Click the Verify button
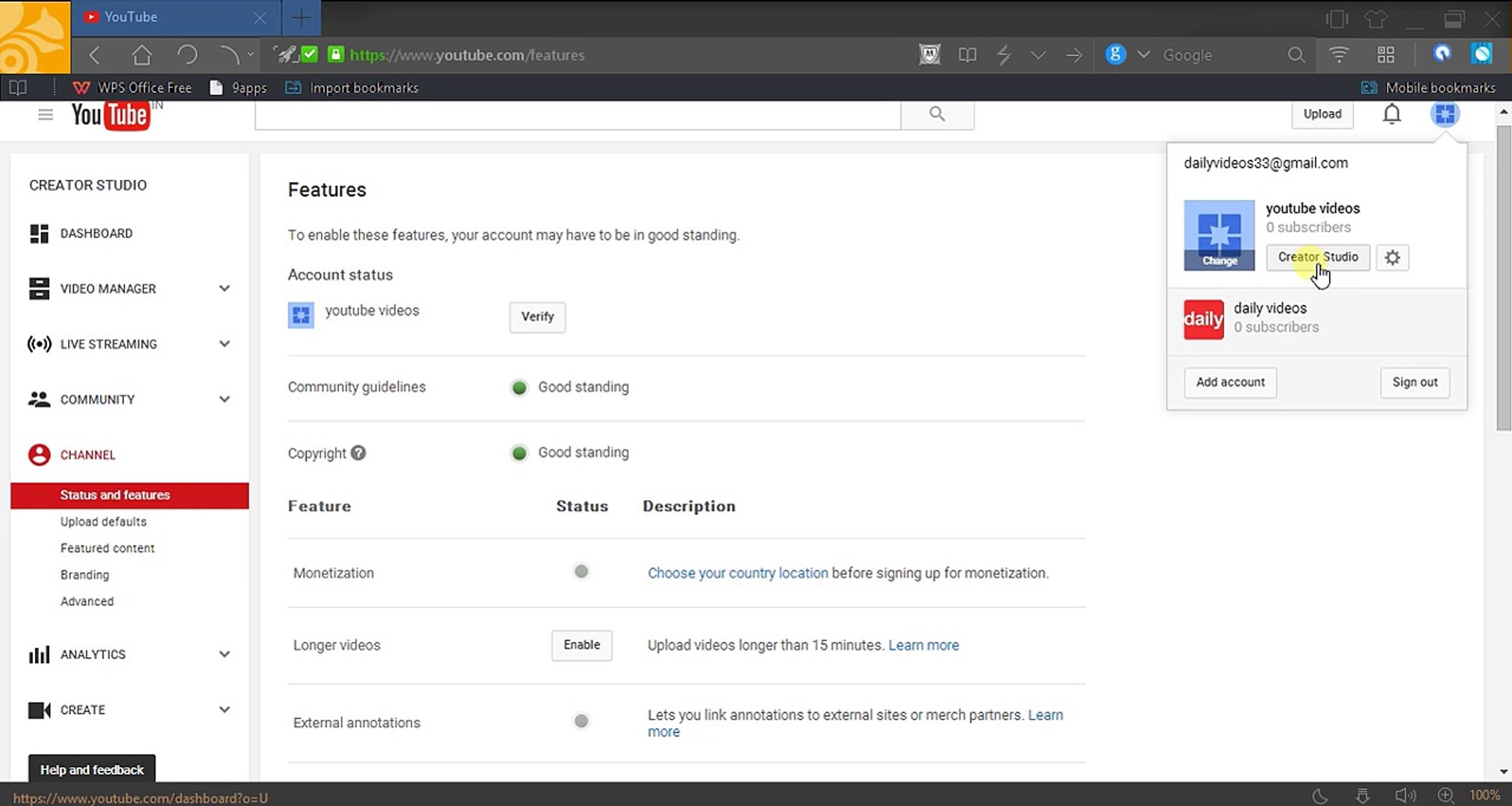Screen dimensions: 1512x806 tap(537, 316)
